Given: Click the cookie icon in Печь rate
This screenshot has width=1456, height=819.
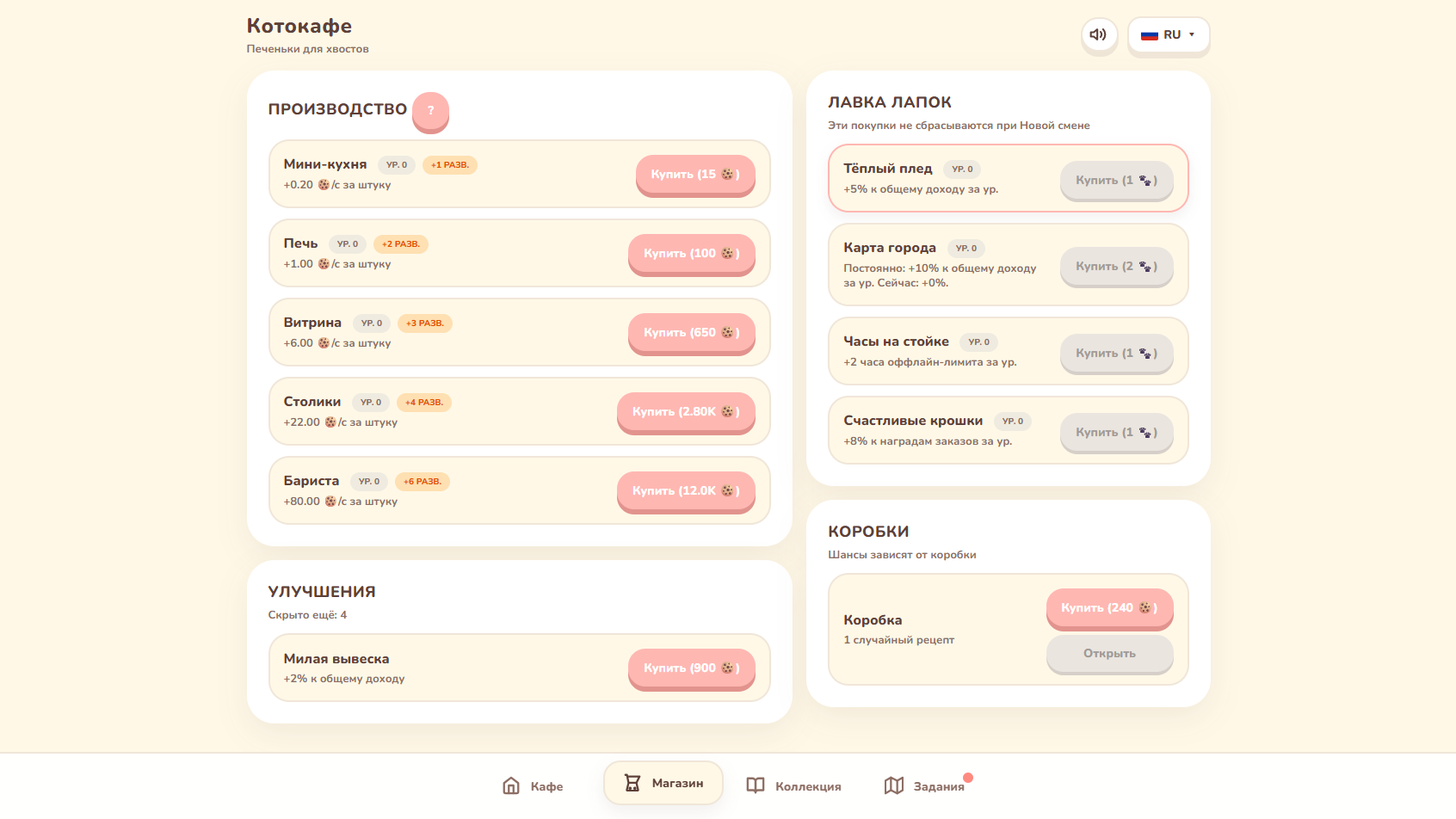Looking at the screenshot, I should click(324, 264).
